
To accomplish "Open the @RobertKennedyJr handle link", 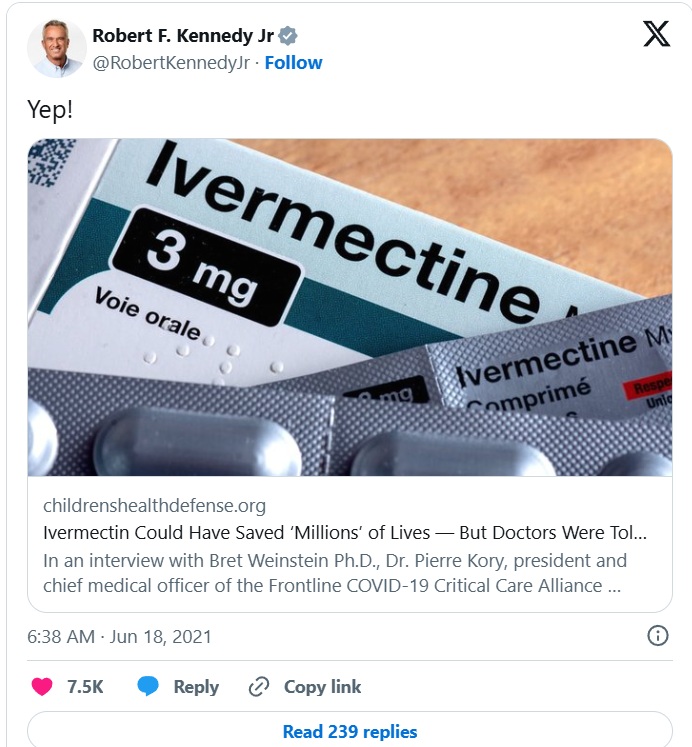I will click(x=171, y=62).
